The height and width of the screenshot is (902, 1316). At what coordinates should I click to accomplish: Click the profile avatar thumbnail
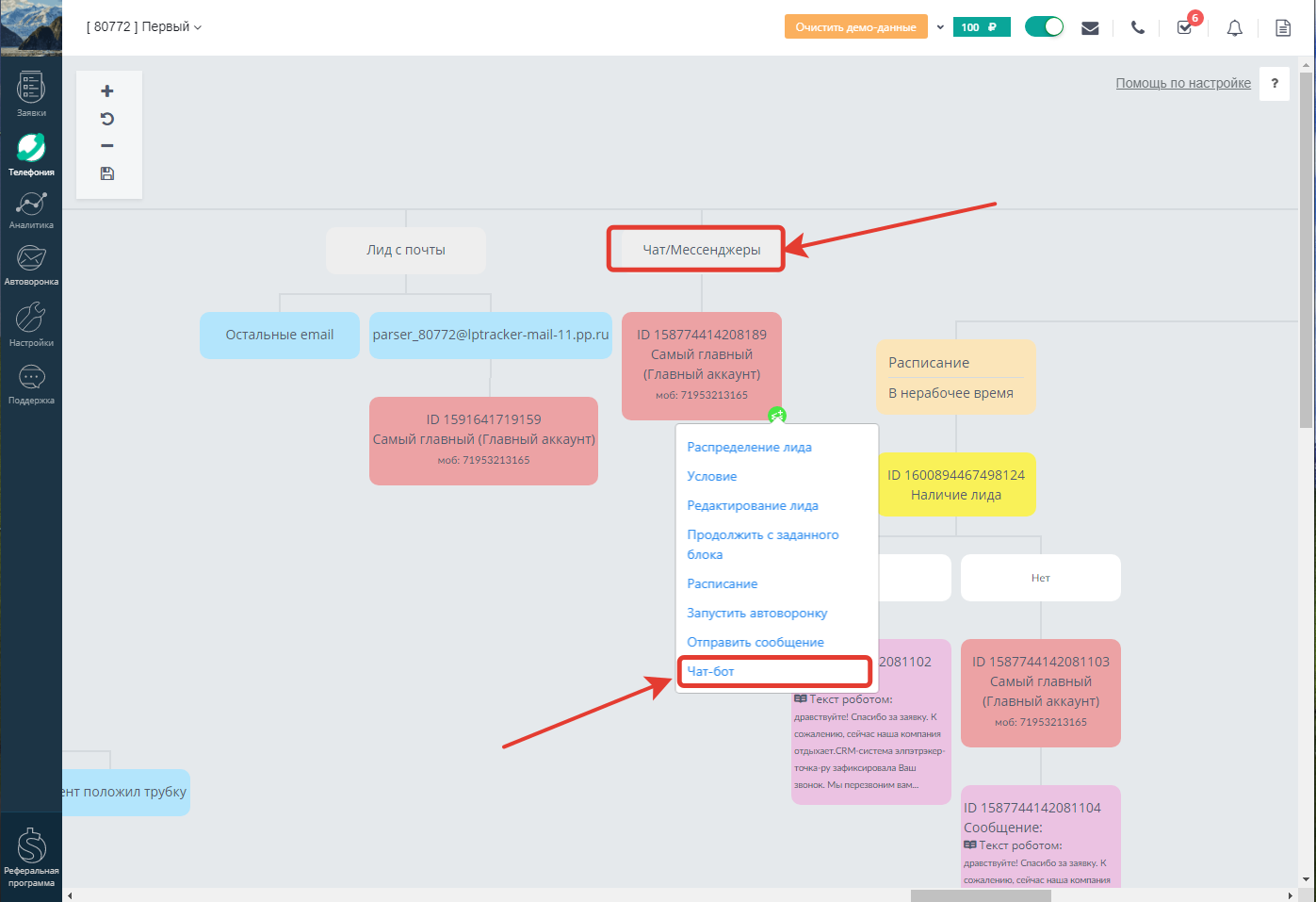point(31,27)
